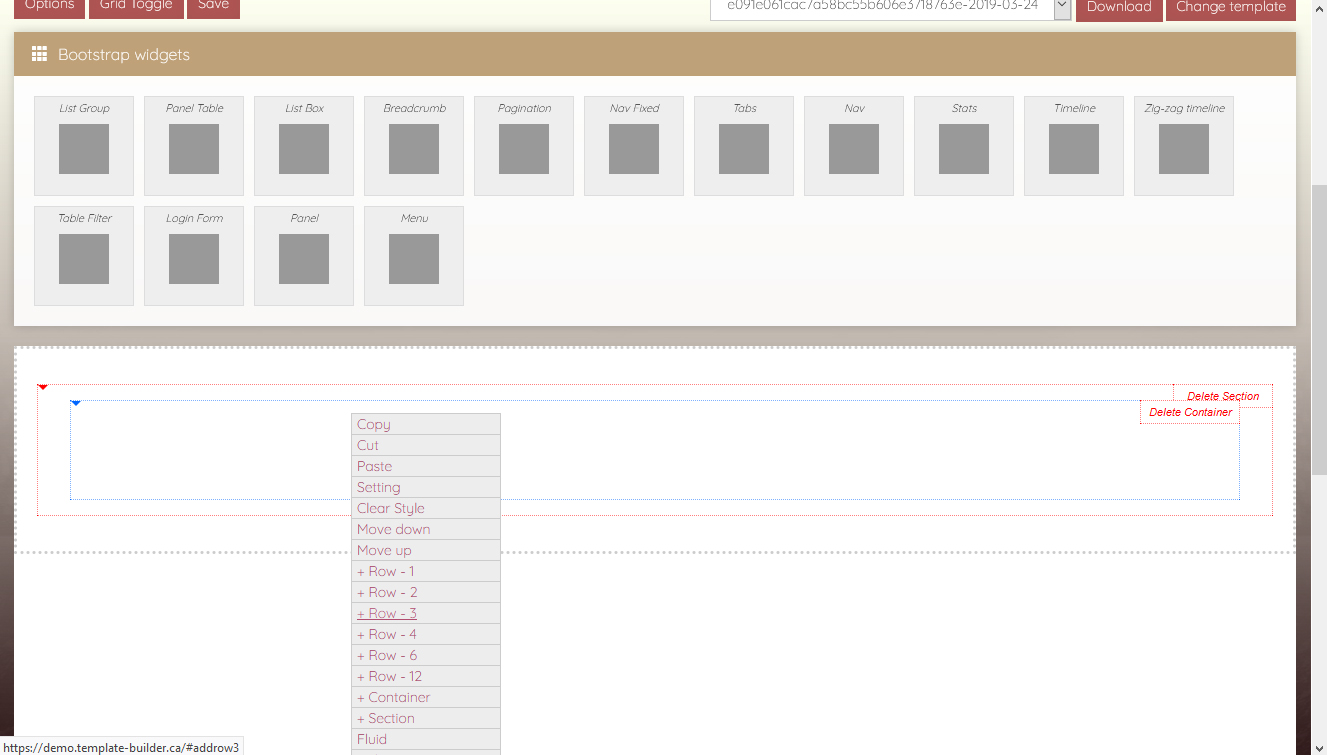Click the Stats widget thumbnail

coord(964,149)
